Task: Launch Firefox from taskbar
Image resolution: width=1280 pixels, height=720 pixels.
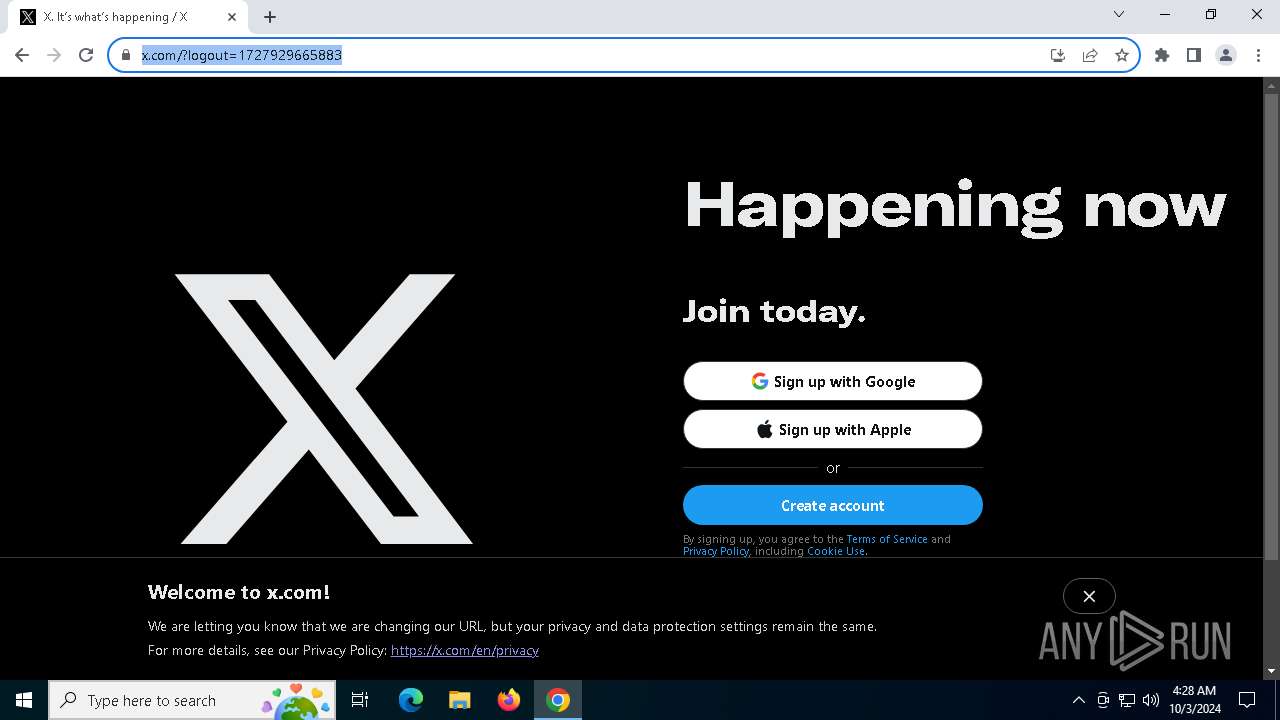Action: pyautogui.click(x=509, y=700)
